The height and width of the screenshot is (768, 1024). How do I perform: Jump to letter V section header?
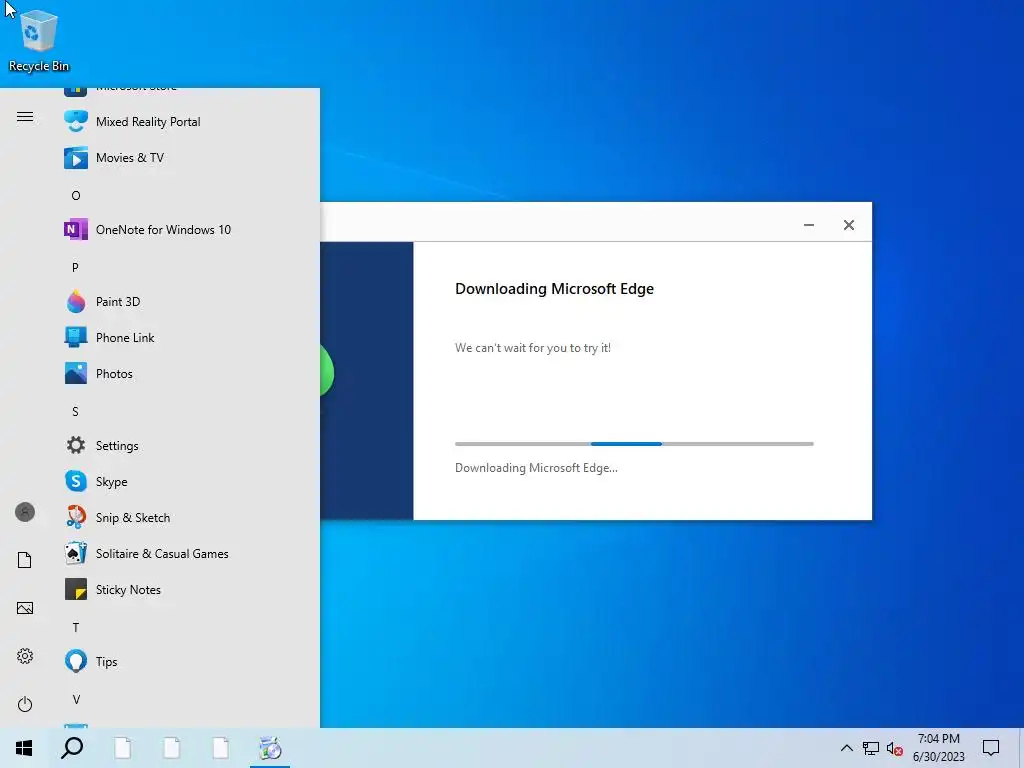click(76, 699)
